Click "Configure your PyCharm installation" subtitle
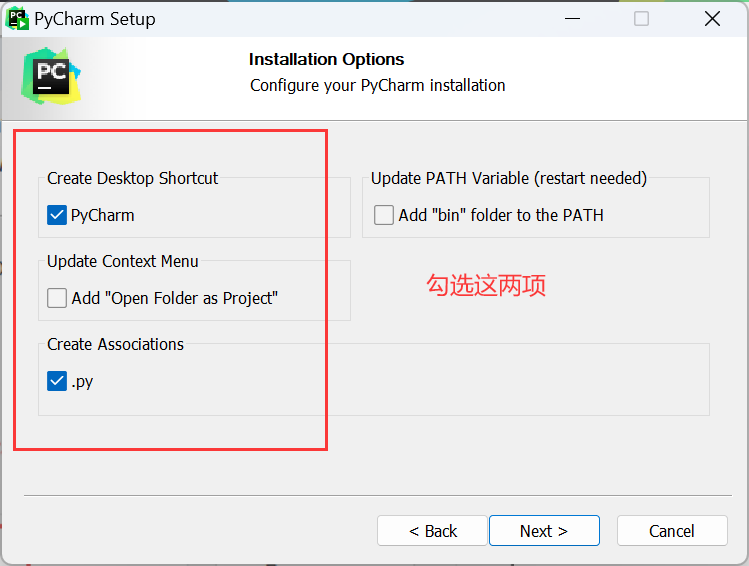The height and width of the screenshot is (566, 749). click(x=377, y=85)
